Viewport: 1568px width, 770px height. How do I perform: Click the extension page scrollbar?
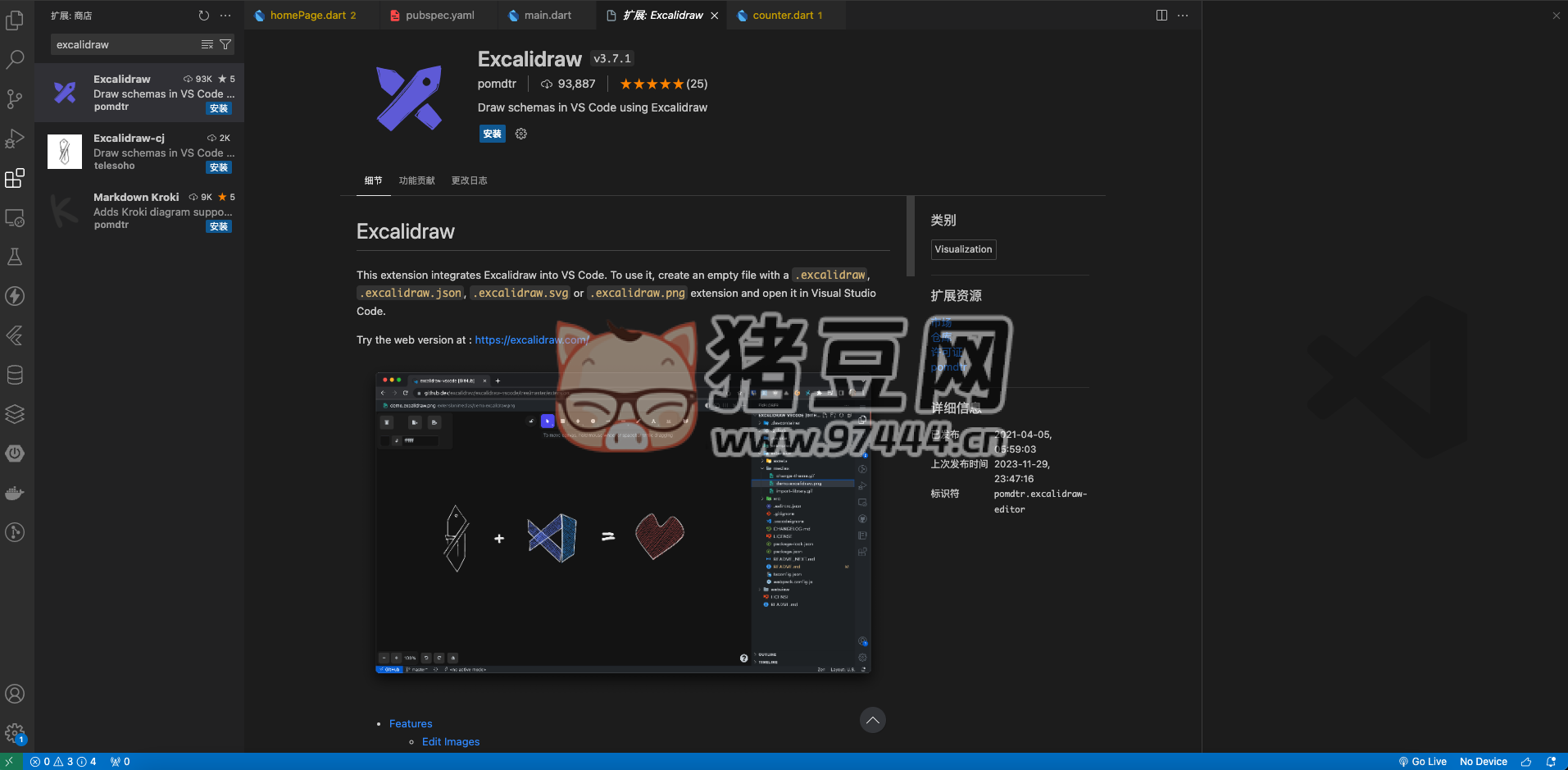pos(911,236)
